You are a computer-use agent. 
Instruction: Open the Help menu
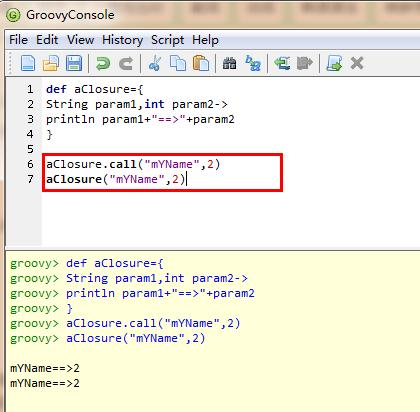coord(205,40)
